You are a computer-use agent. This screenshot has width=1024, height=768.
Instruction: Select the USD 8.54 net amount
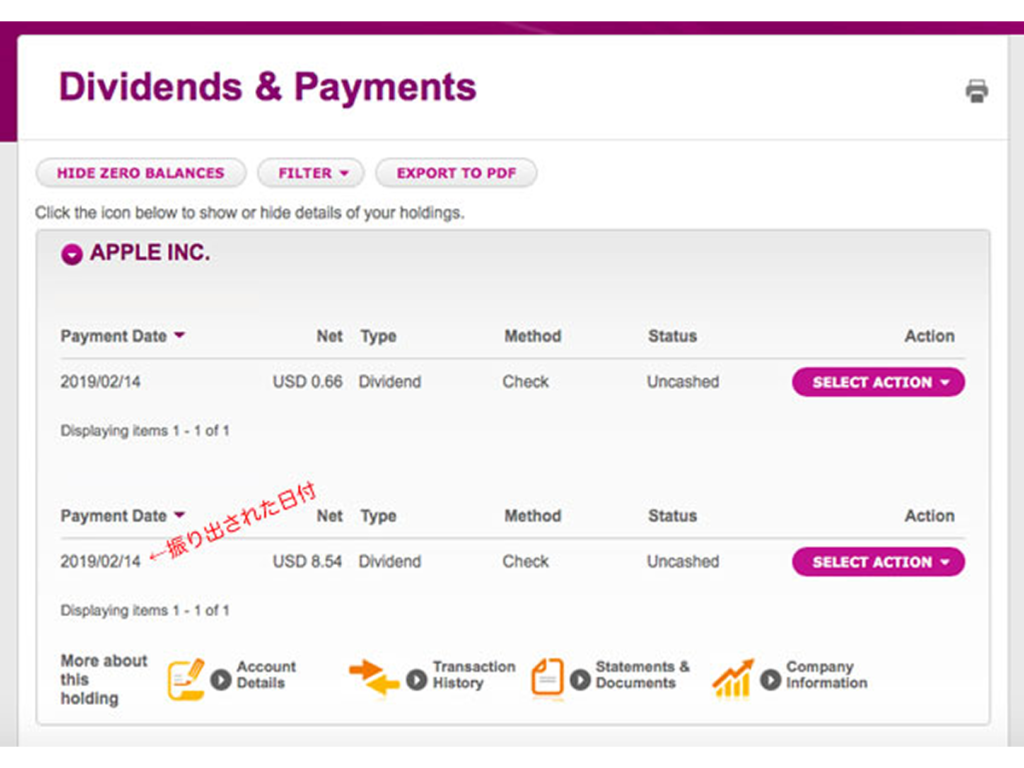(x=308, y=562)
